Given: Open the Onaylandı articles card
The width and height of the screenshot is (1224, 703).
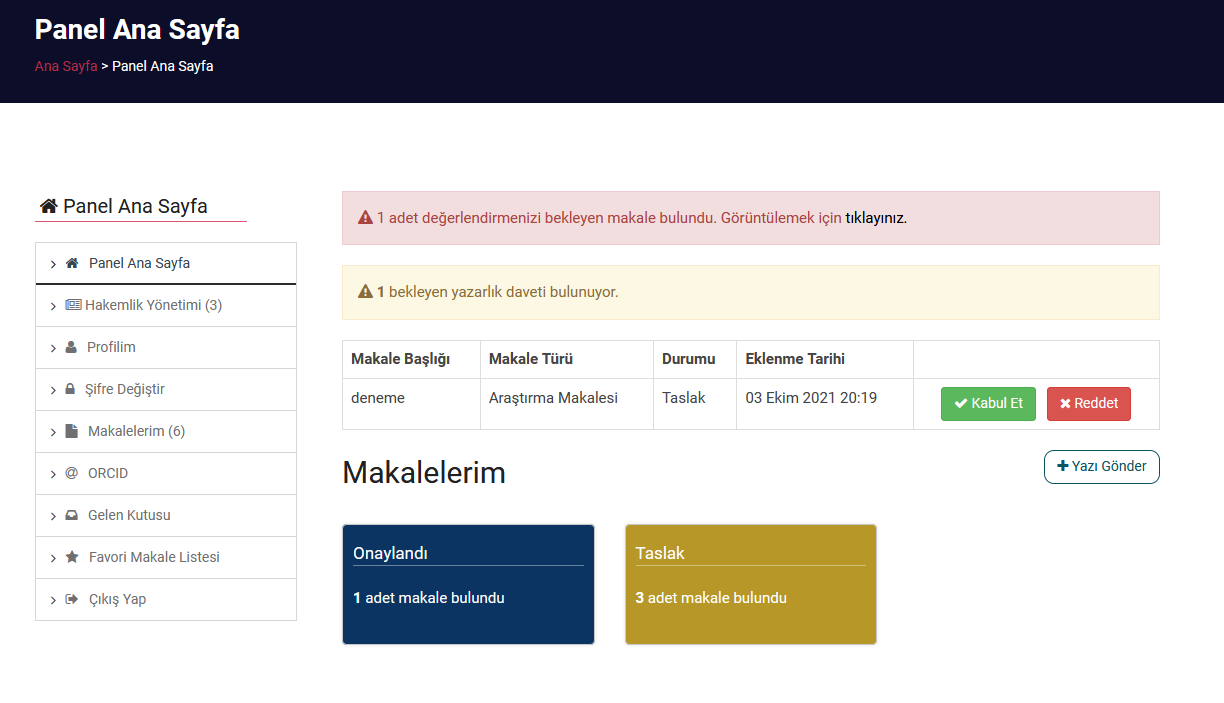Looking at the screenshot, I should 468,584.
